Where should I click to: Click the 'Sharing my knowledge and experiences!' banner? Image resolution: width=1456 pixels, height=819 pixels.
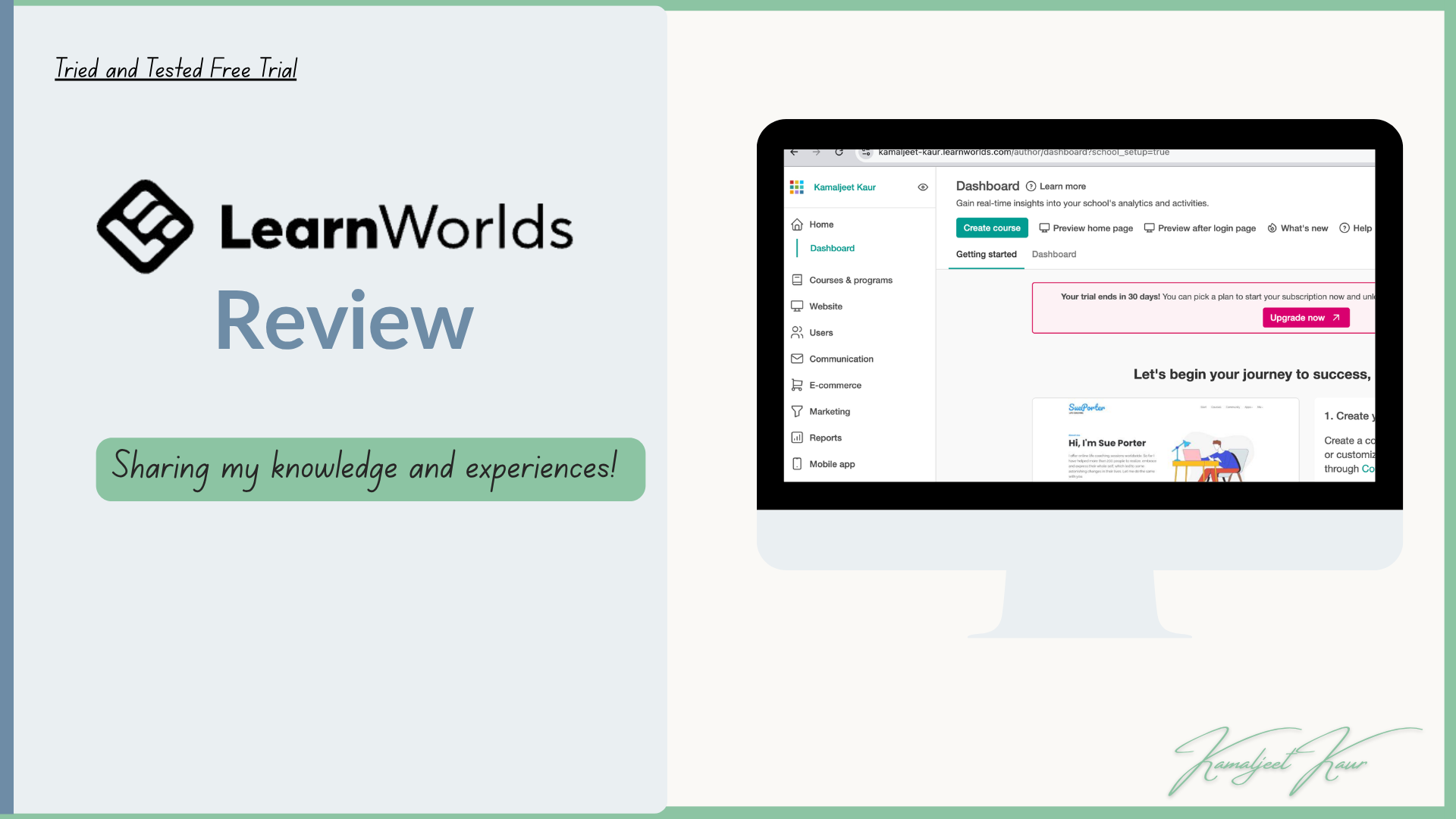point(370,469)
